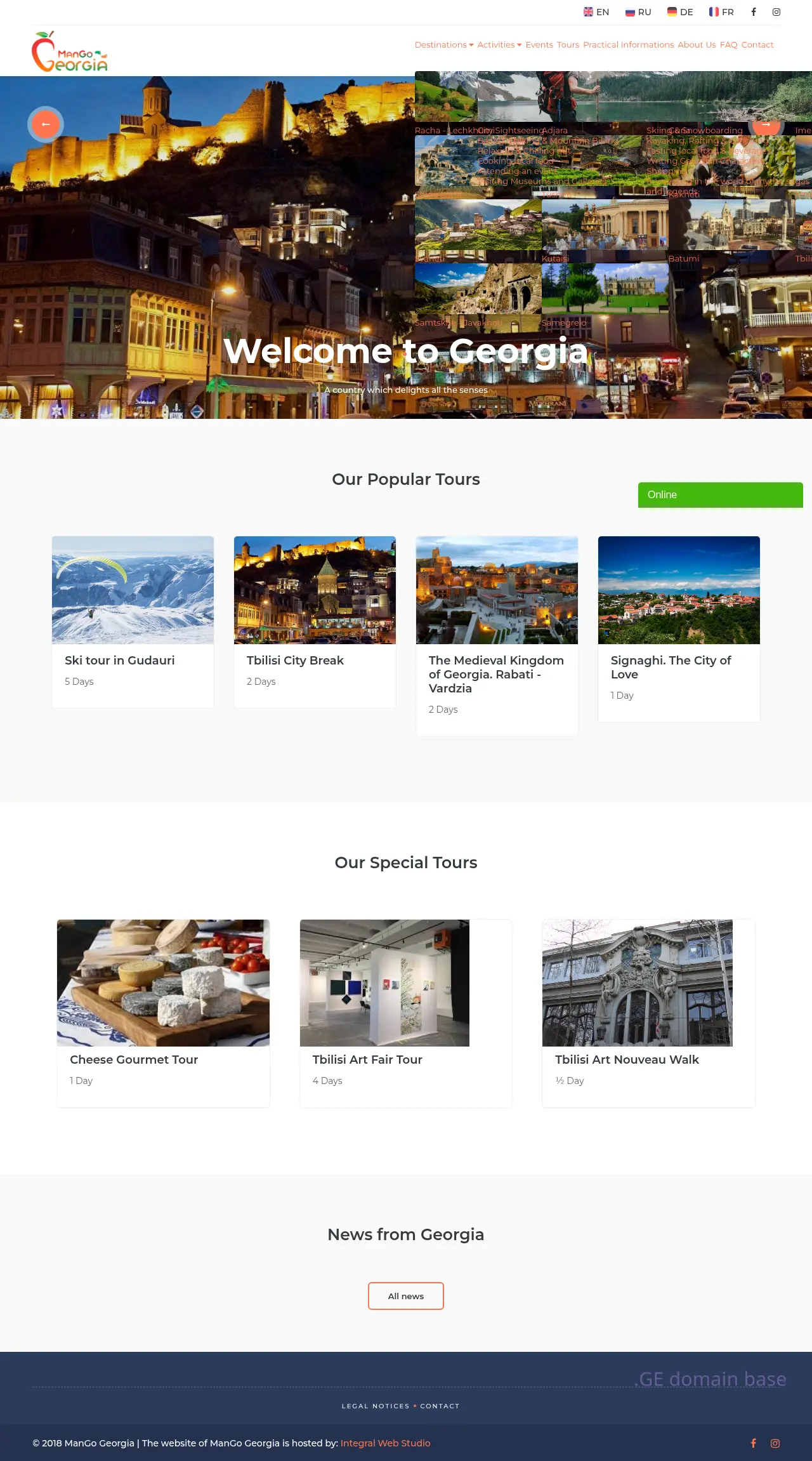
Task: Click the footer Facebook icon
Action: pos(754,1443)
